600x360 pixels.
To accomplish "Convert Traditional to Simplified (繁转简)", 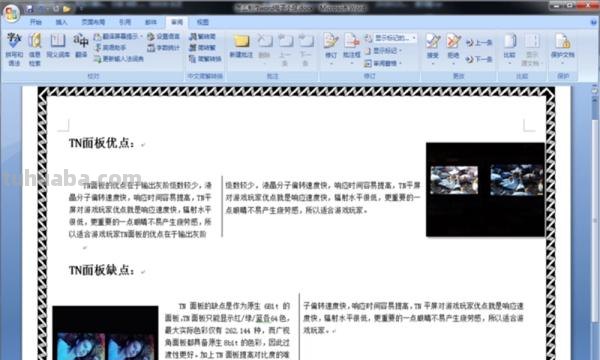I will pos(203,37).
